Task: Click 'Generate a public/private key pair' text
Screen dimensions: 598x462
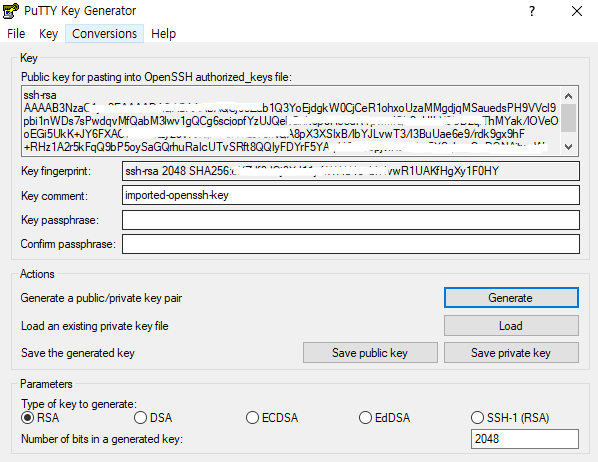Action: (101, 298)
